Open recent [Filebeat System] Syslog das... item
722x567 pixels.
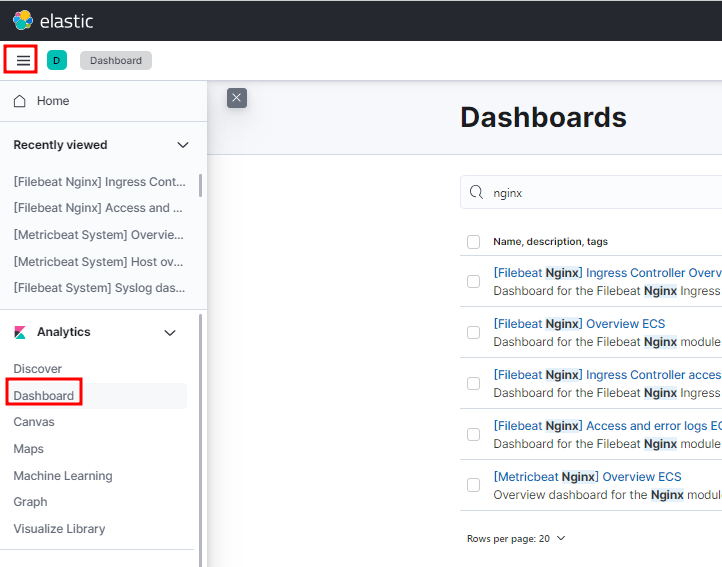[x=99, y=288]
